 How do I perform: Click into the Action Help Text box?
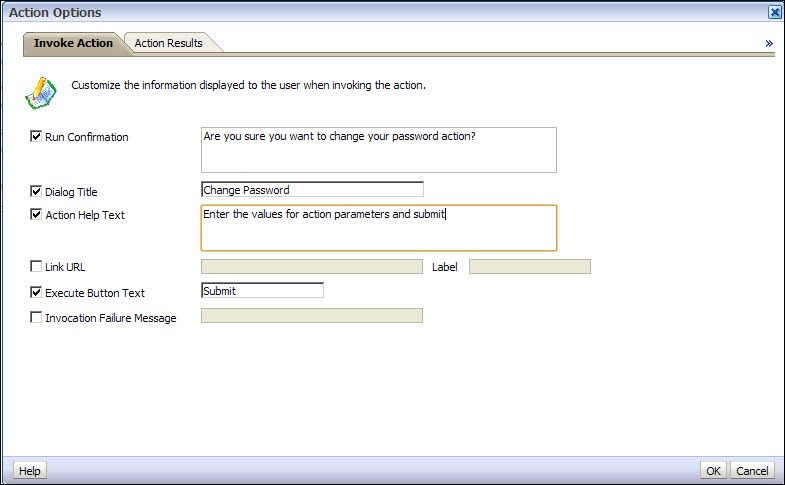[x=378, y=228]
